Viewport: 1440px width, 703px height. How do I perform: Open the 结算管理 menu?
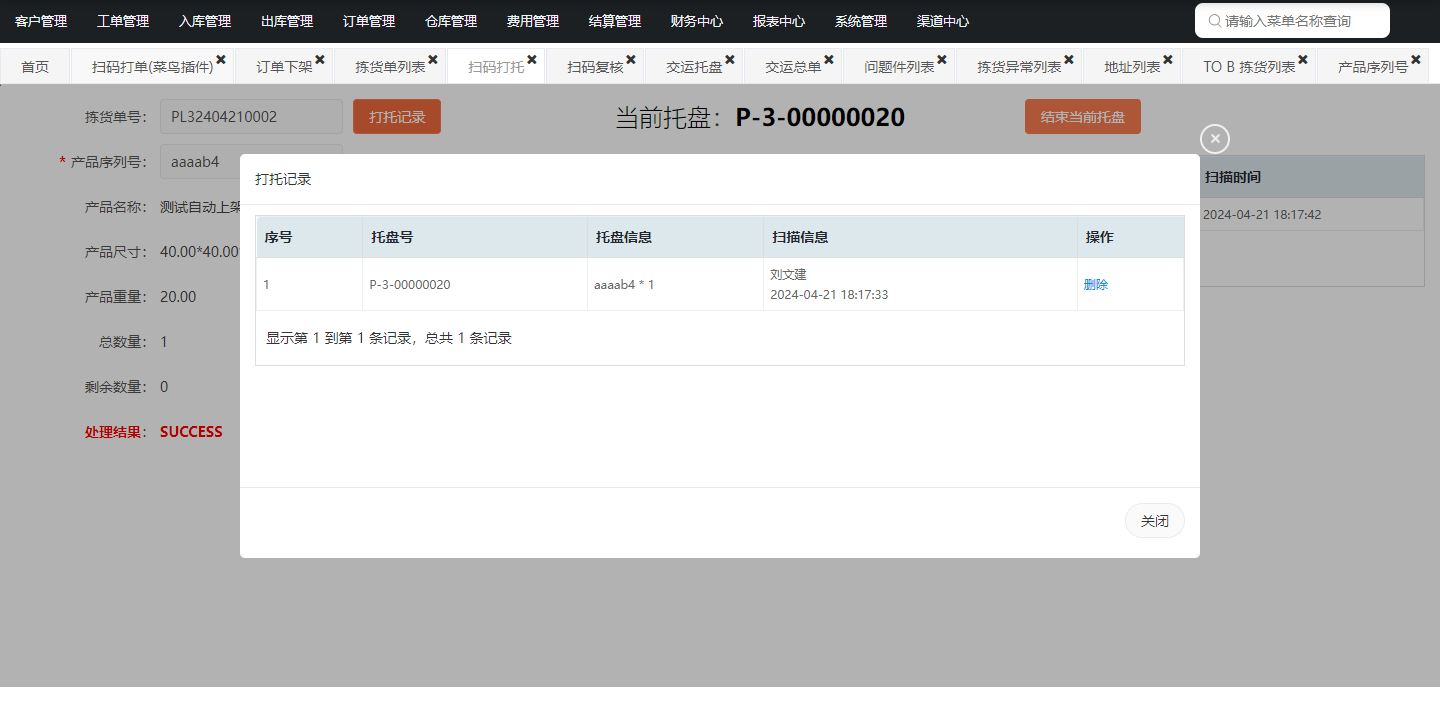[x=615, y=21]
